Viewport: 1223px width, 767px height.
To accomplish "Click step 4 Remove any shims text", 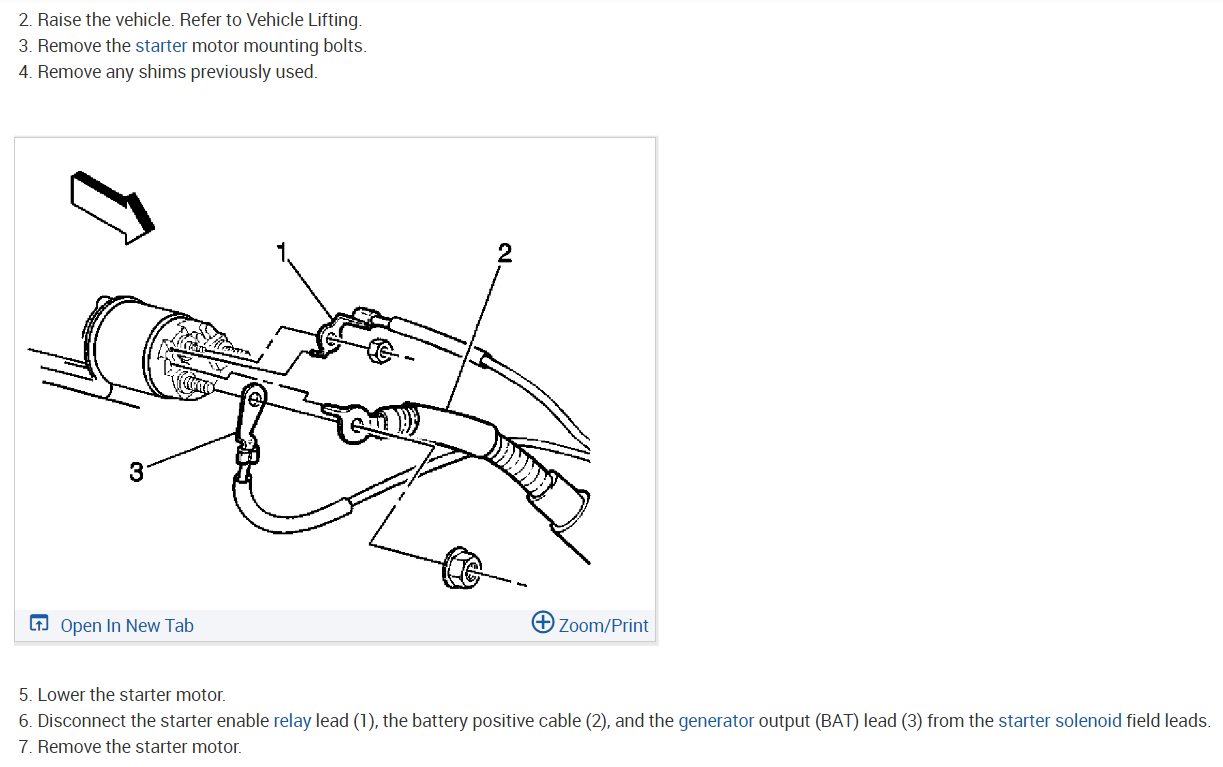I will [x=168, y=72].
